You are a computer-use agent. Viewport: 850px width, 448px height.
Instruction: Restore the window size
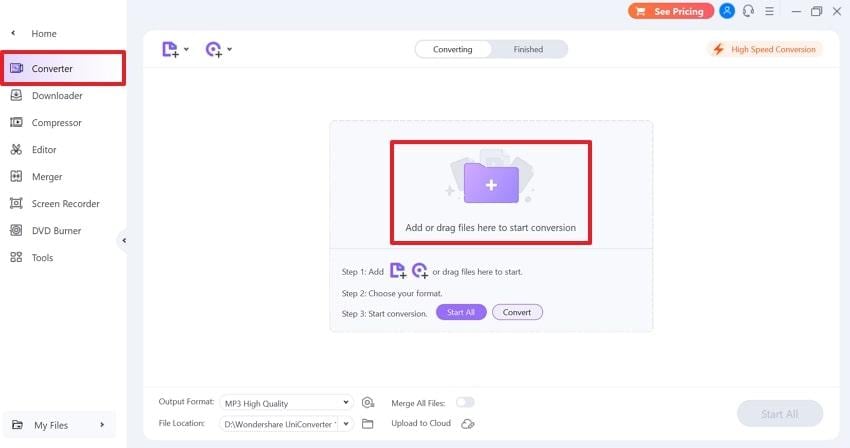pyautogui.click(x=816, y=11)
